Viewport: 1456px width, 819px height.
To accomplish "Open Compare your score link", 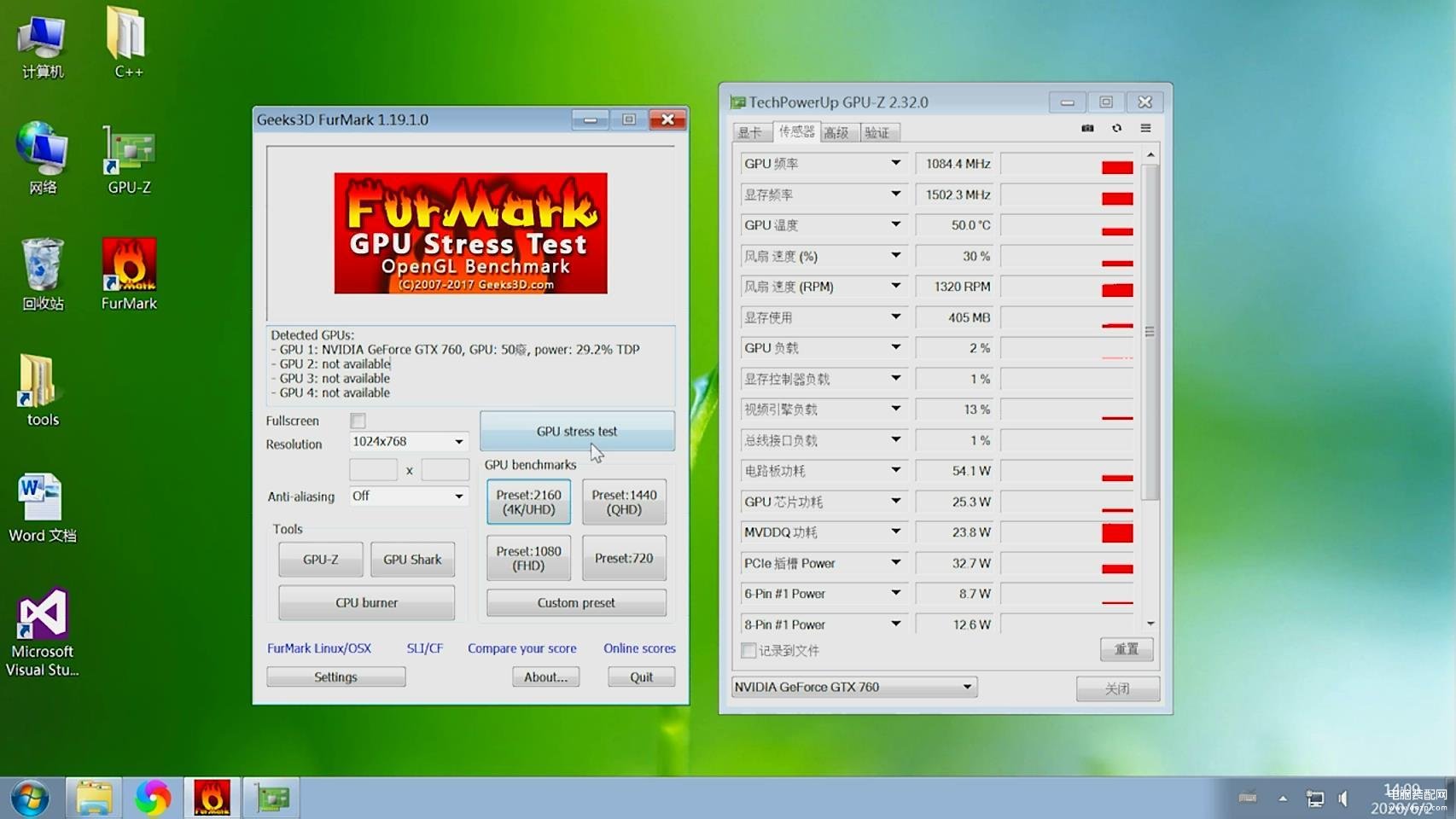I will pos(521,648).
